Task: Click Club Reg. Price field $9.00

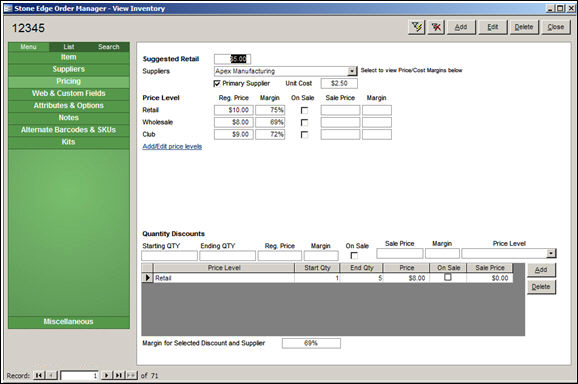Action: pos(234,135)
